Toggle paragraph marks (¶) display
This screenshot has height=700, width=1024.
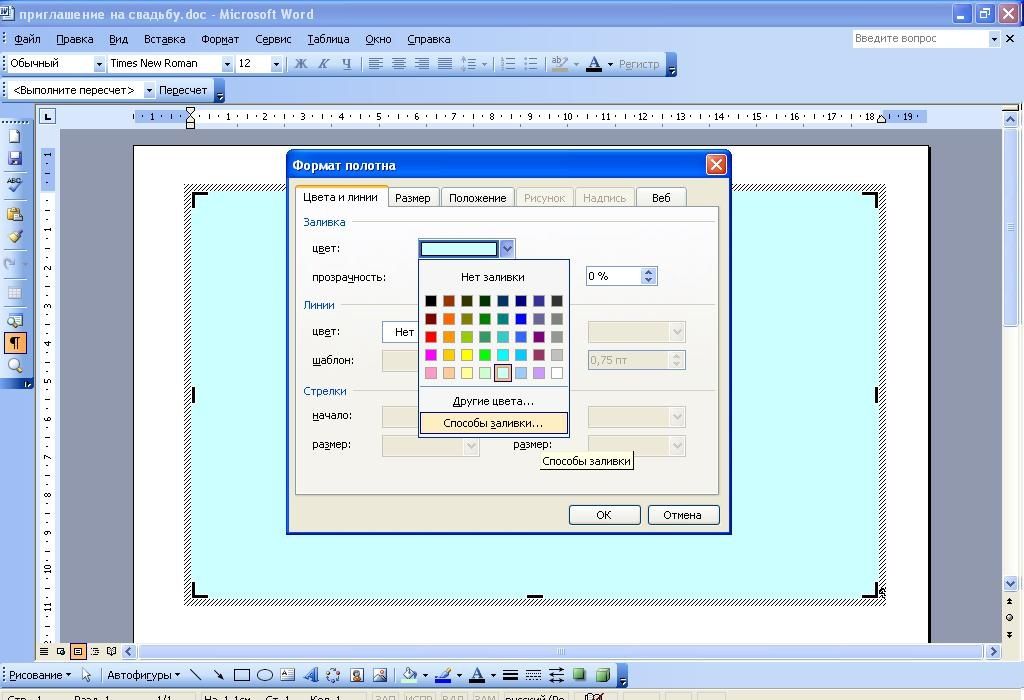pyautogui.click(x=15, y=343)
